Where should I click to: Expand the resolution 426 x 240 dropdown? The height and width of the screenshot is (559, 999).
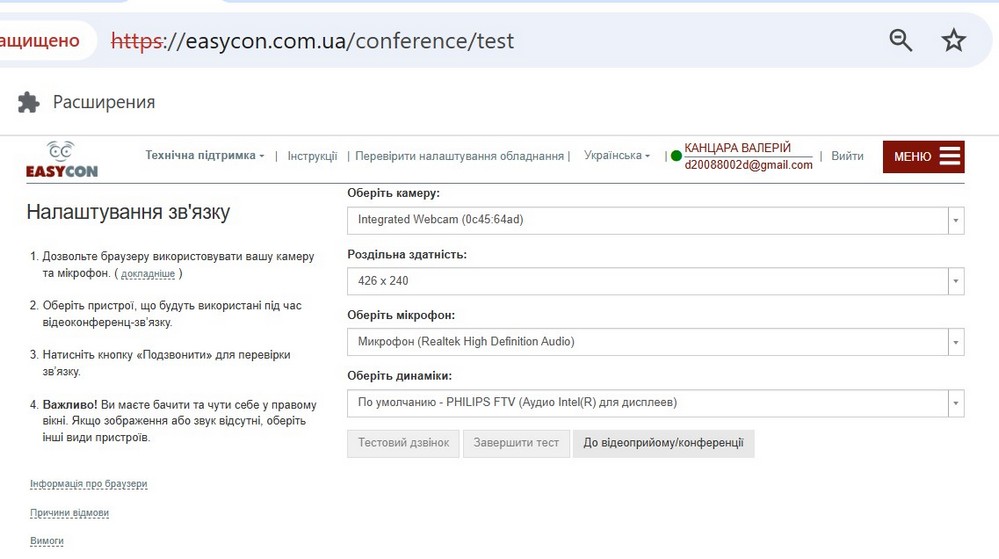[655, 281]
